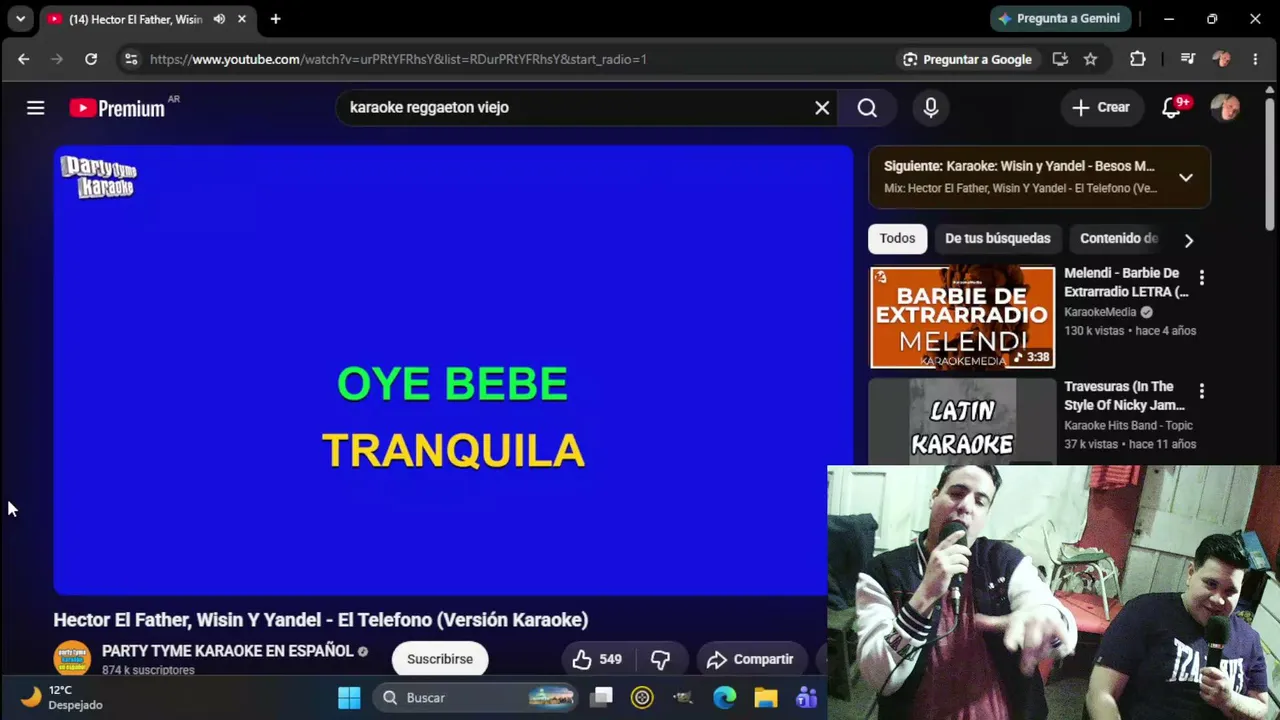
Task: Click the Crear button
Action: pos(1101,108)
